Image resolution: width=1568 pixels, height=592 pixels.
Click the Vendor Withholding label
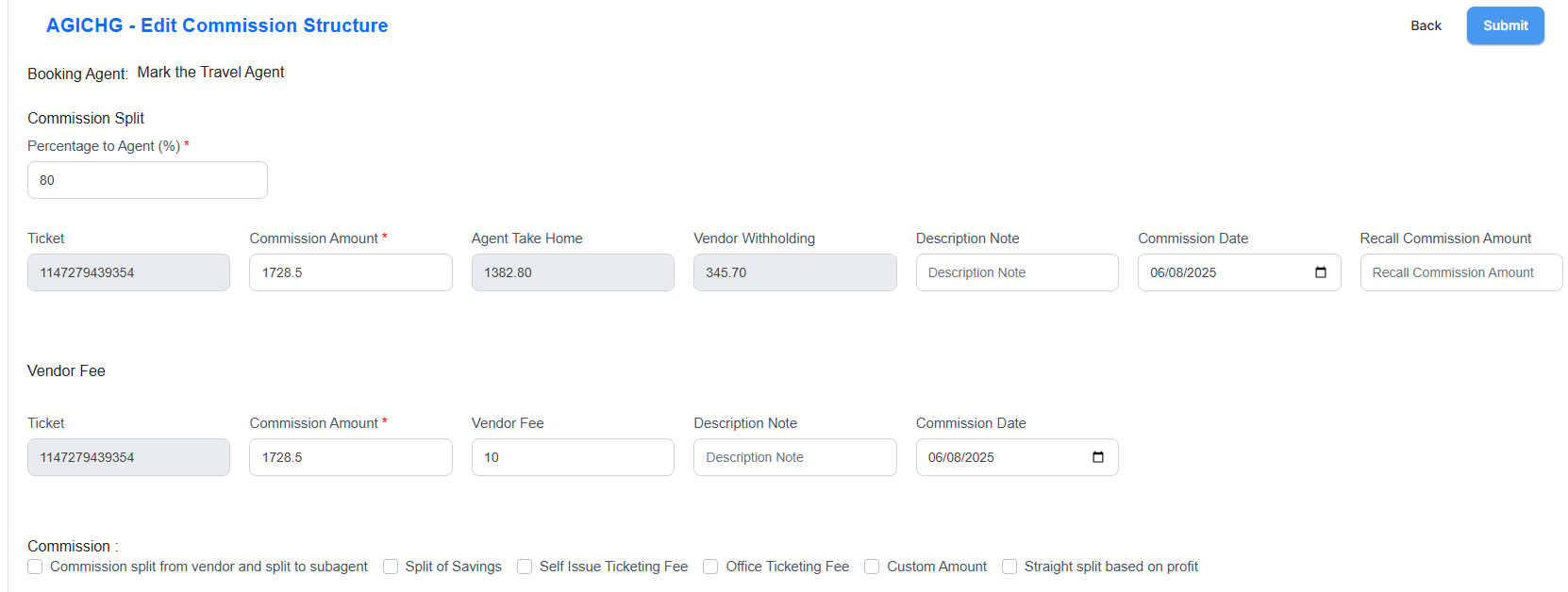(754, 238)
